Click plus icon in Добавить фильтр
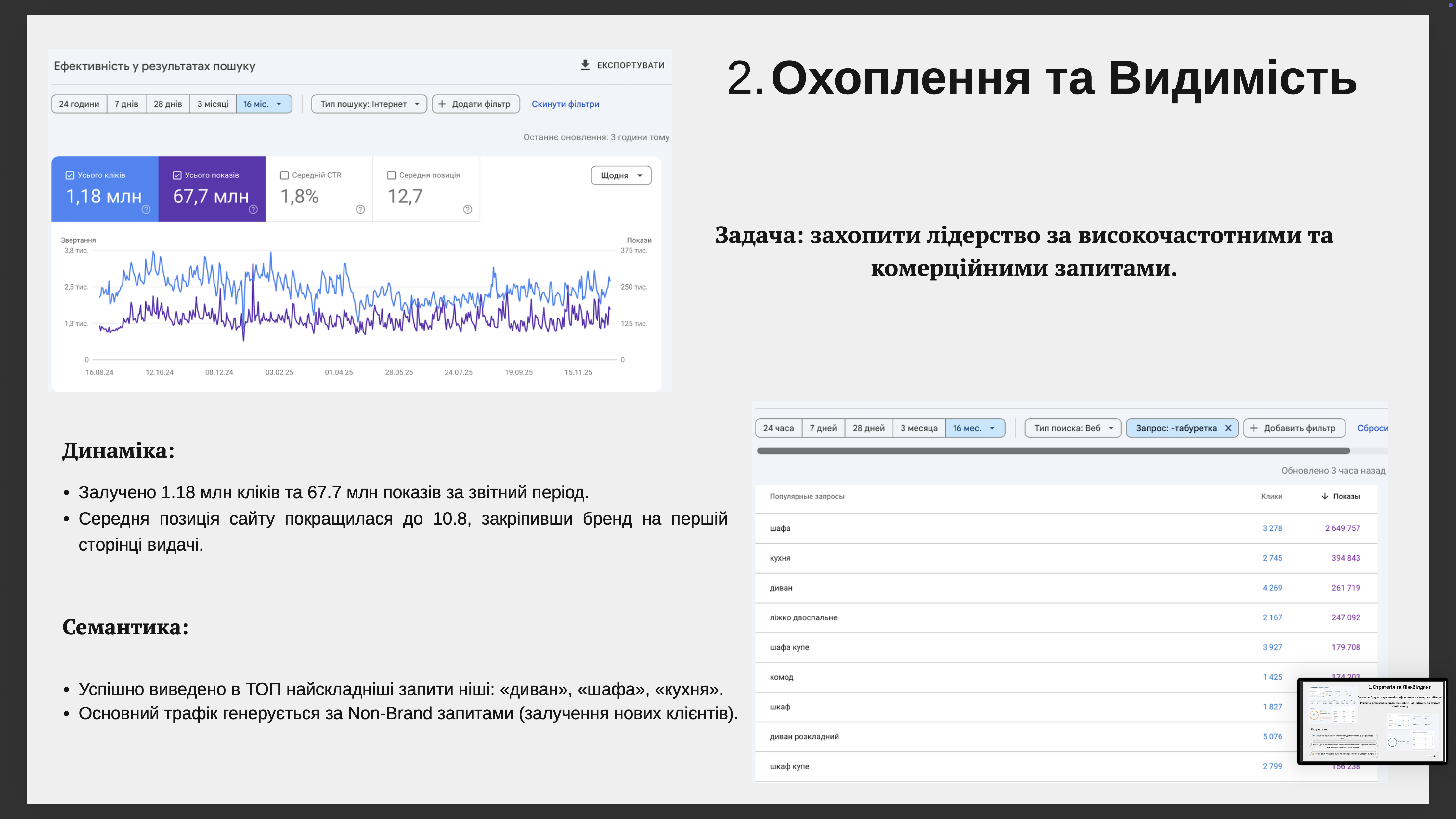Image resolution: width=1456 pixels, height=819 pixels. pos(1254,428)
